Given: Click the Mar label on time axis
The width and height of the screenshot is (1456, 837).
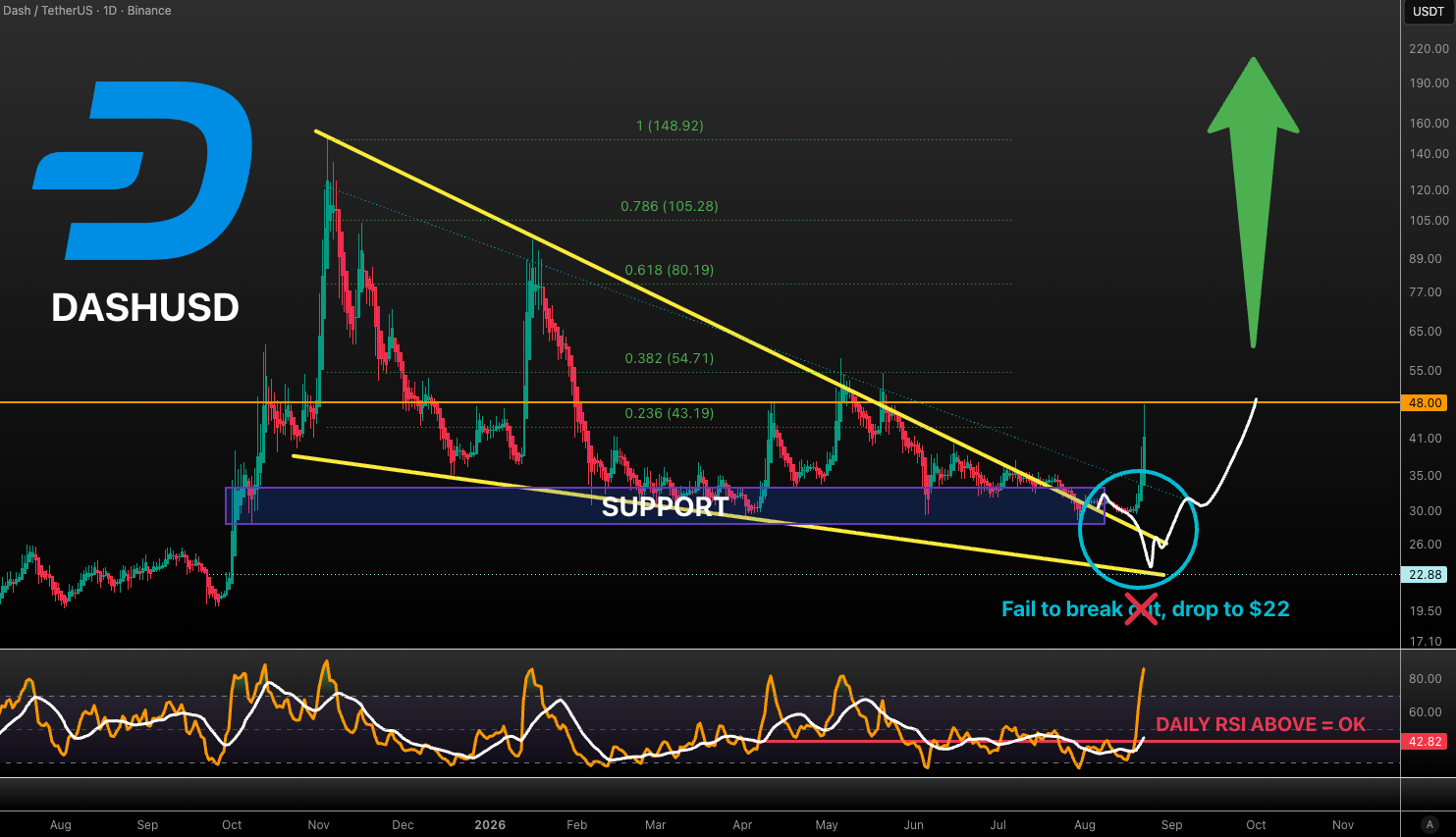Looking at the screenshot, I should pos(656,825).
